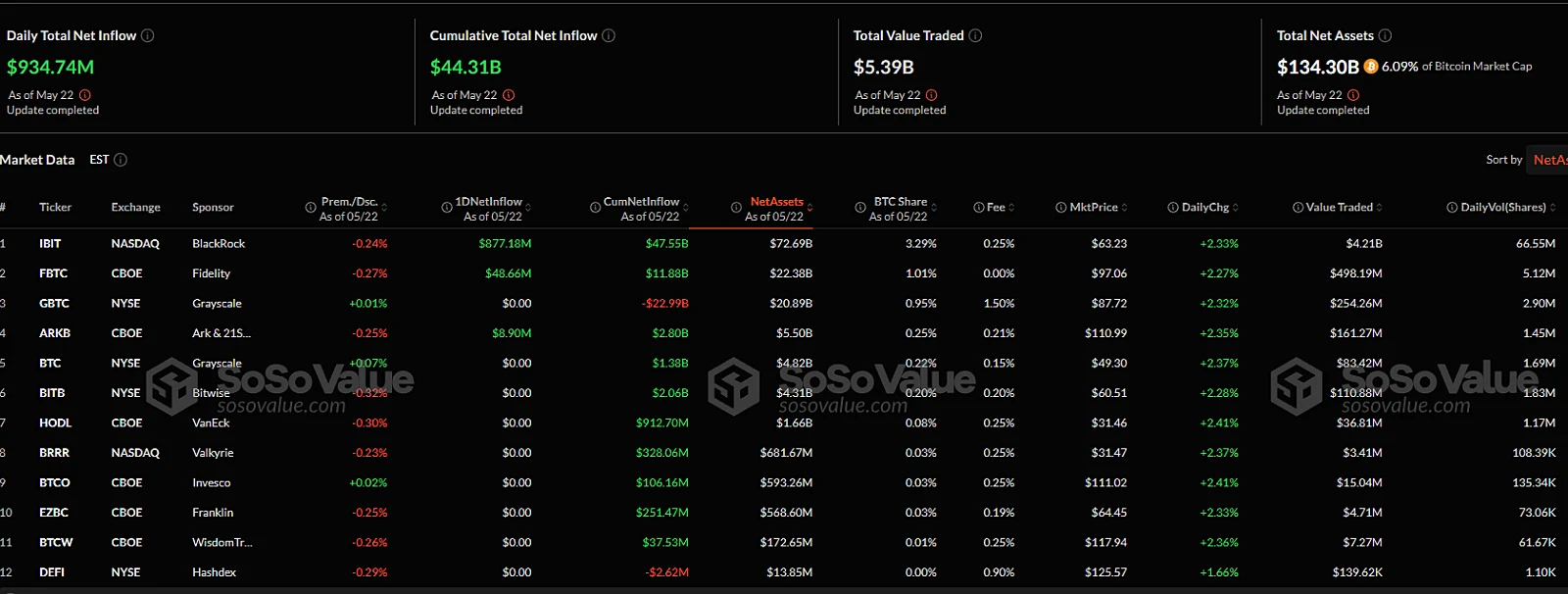Click info icon next to EST
The width and height of the screenshot is (1568, 594).
121,160
